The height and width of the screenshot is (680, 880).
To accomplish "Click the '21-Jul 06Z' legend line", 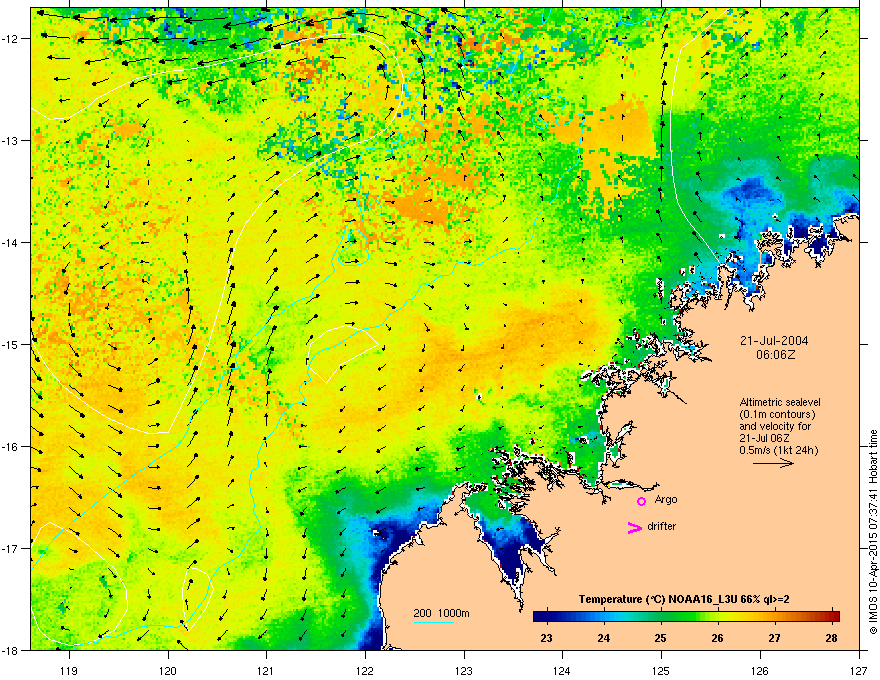I will point(765,438).
